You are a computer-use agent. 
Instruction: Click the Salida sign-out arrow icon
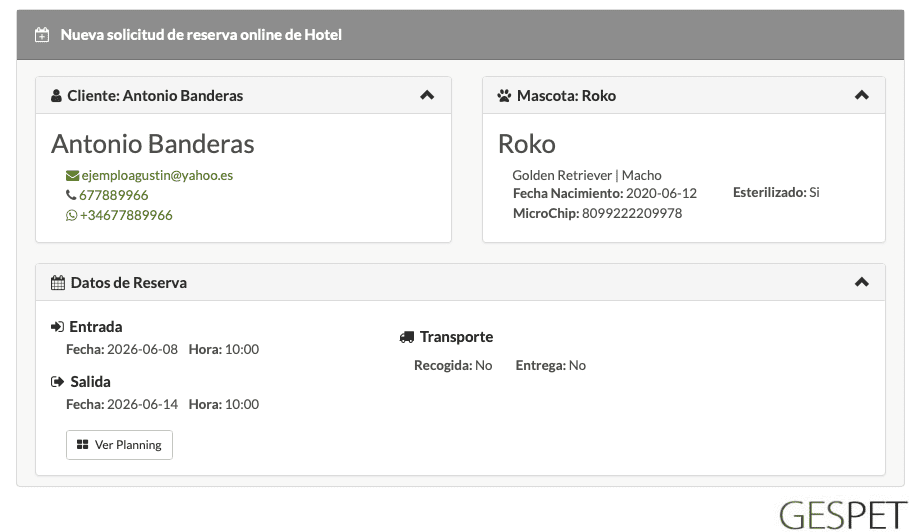pyautogui.click(x=58, y=382)
